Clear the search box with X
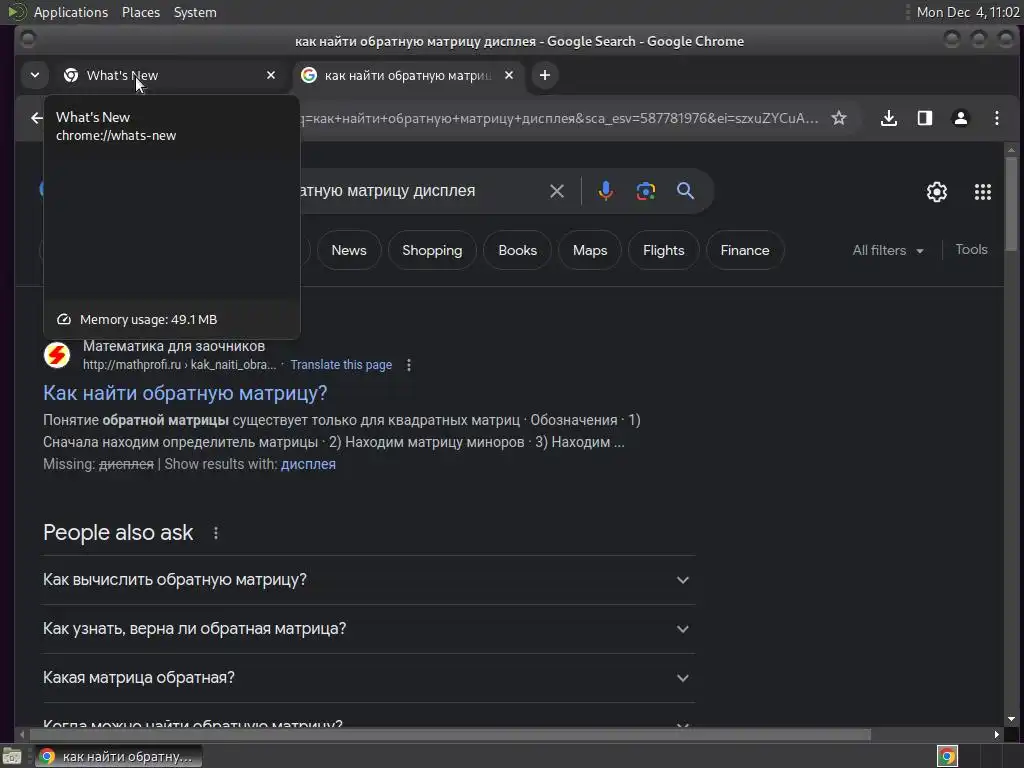The image size is (1024, 768). tap(557, 191)
